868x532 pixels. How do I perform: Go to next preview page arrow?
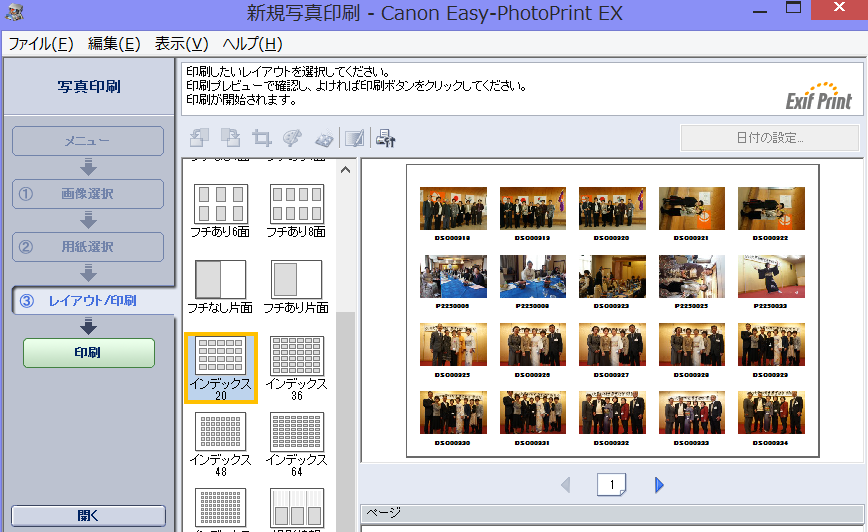click(659, 485)
